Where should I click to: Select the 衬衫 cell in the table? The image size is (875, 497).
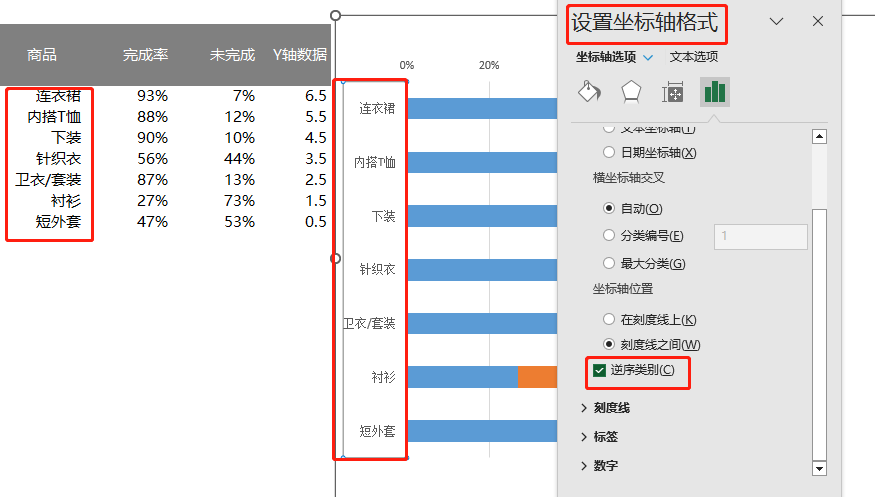pyautogui.click(x=66, y=201)
